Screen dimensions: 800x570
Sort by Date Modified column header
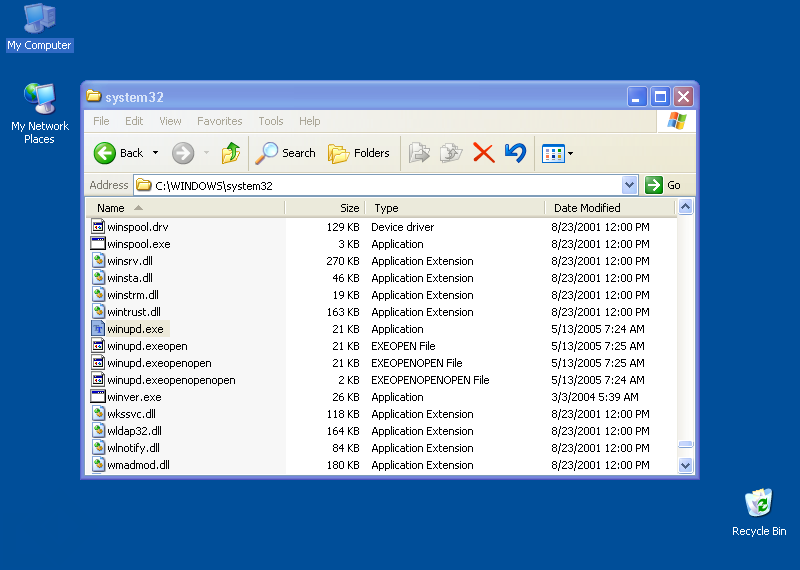click(x=610, y=208)
